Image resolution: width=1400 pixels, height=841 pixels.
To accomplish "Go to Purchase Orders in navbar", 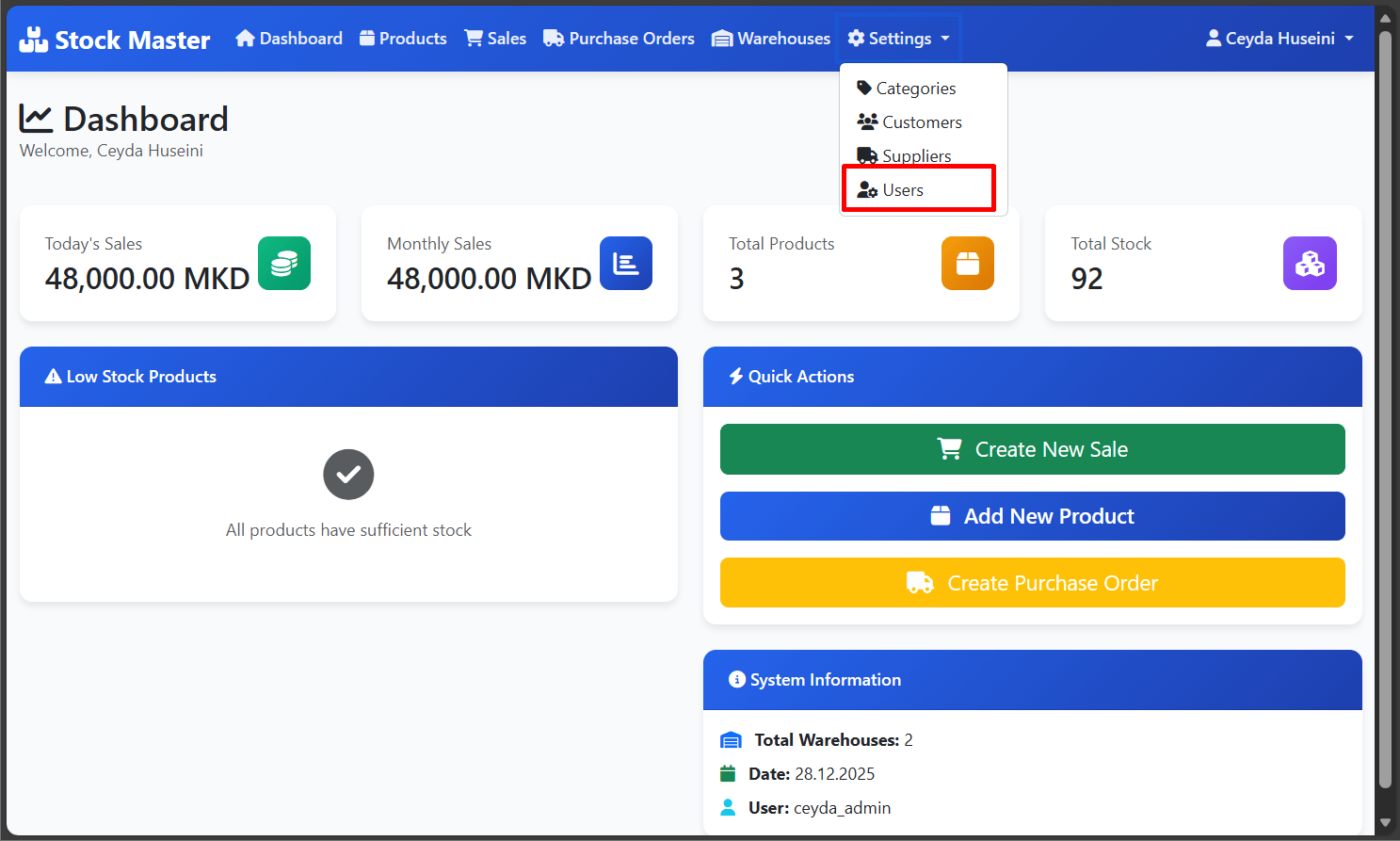I will point(620,39).
